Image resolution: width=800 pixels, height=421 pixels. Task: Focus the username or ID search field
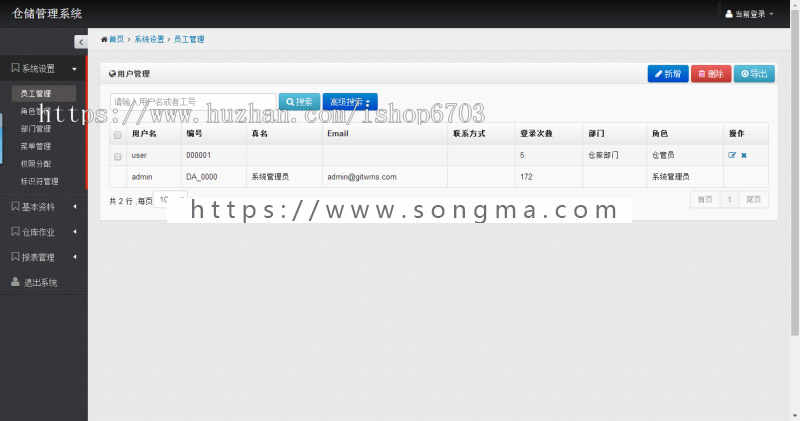(193, 102)
